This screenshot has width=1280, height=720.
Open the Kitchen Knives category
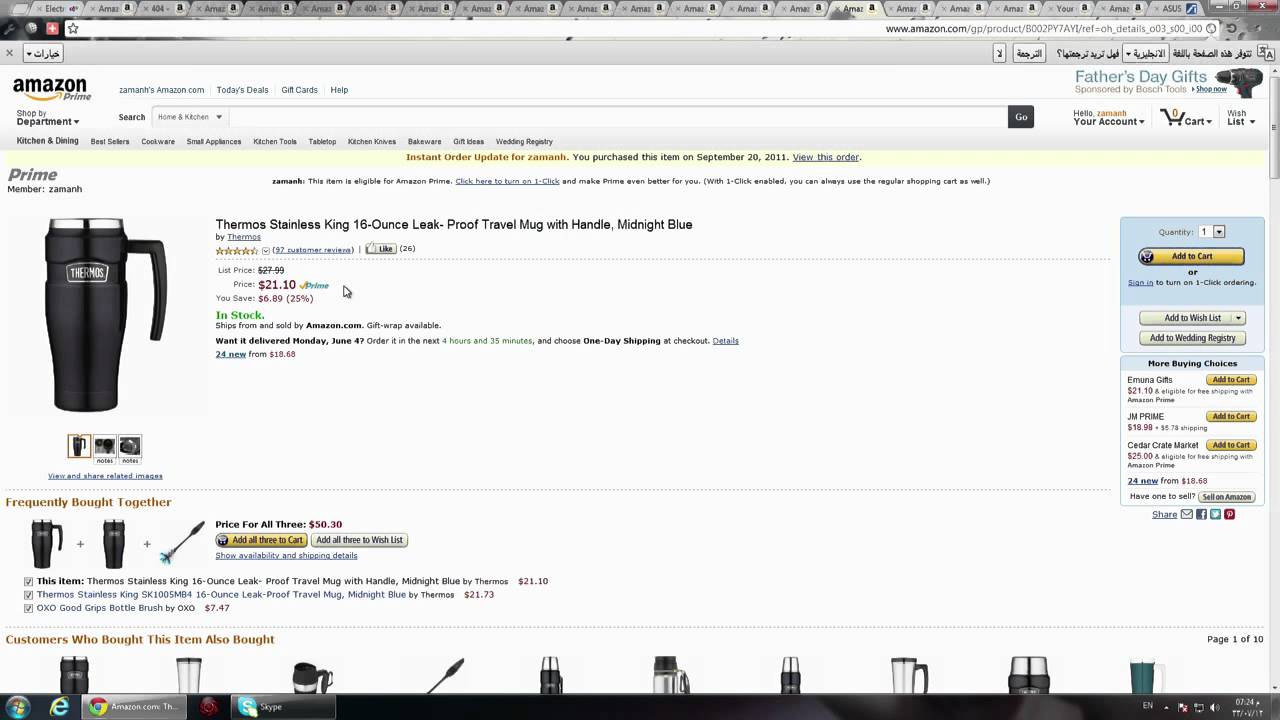point(372,142)
